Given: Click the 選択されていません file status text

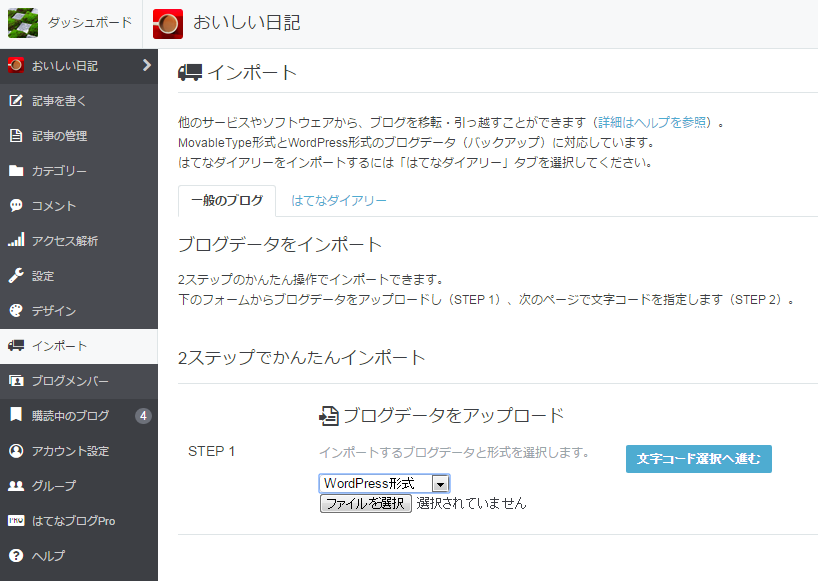Looking at the screenshot, I should (472, 503).
